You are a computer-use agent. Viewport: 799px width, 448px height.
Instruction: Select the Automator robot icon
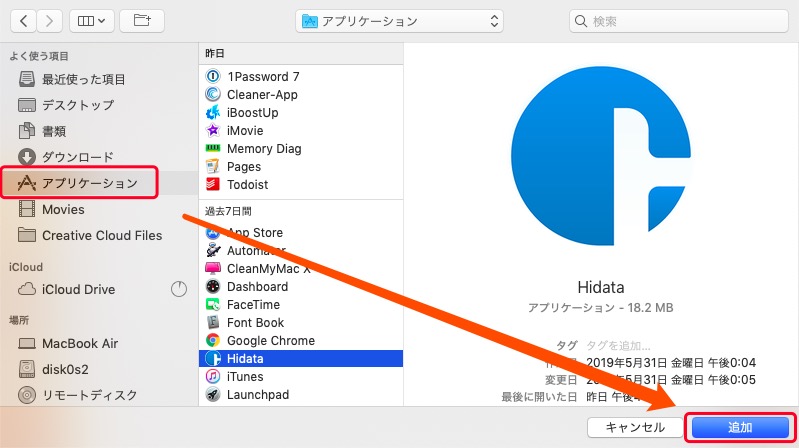click(x=212, y=250)
